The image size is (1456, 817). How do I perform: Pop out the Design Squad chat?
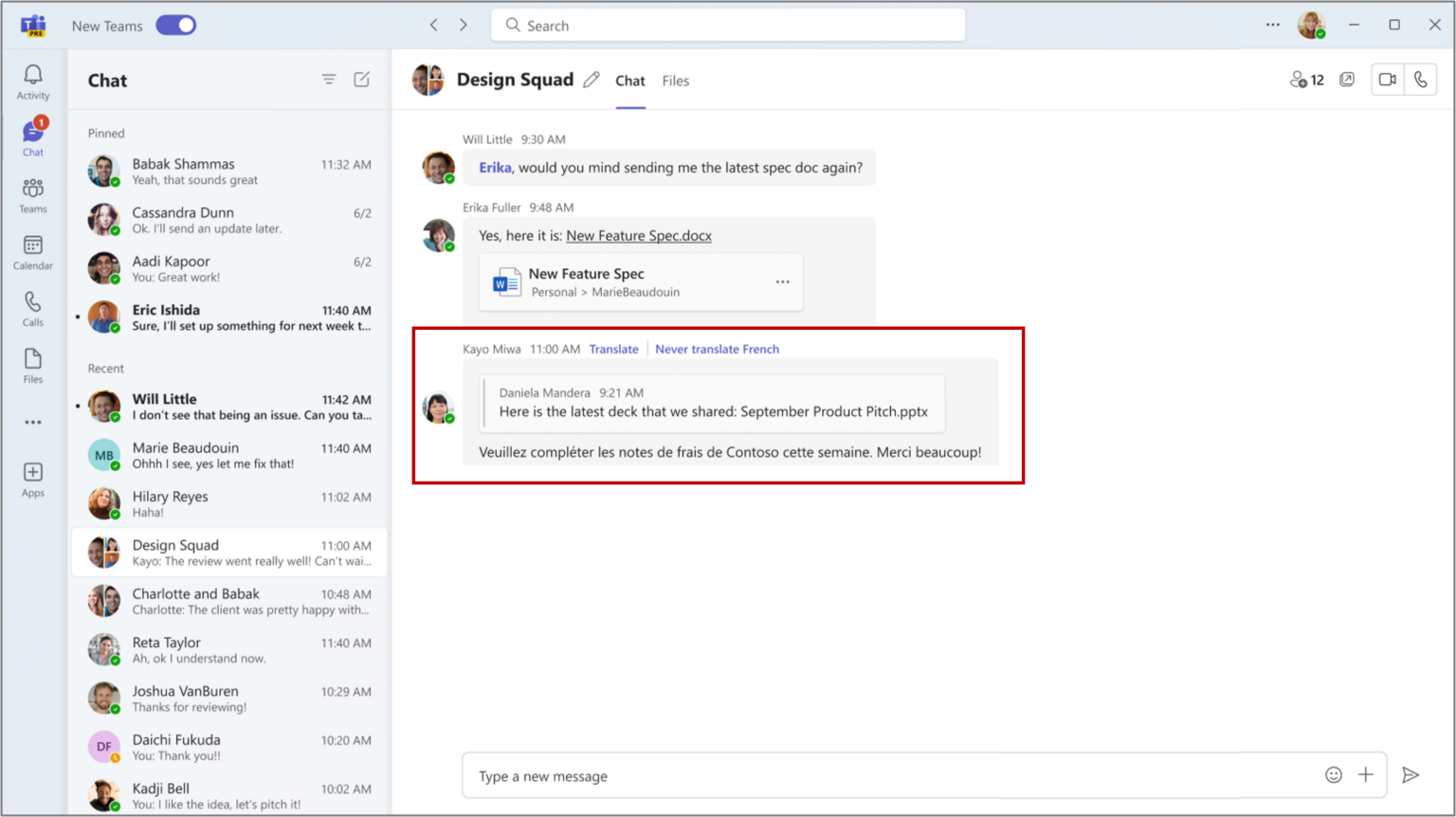coord(1347,80)
